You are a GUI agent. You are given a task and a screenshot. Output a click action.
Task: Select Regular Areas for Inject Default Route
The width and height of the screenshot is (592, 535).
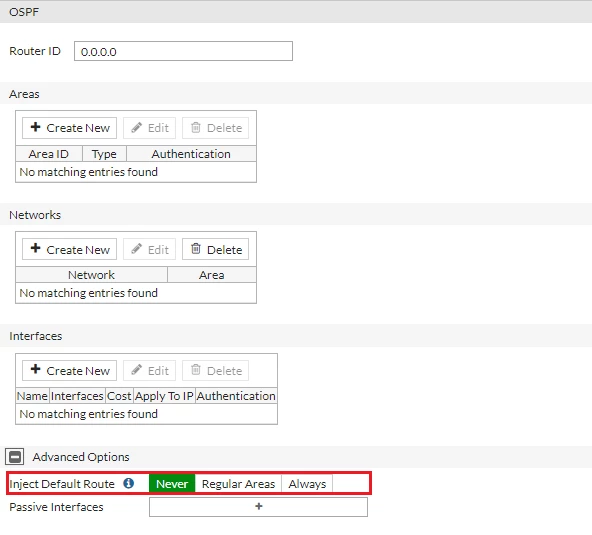click(x=238, y=484)
